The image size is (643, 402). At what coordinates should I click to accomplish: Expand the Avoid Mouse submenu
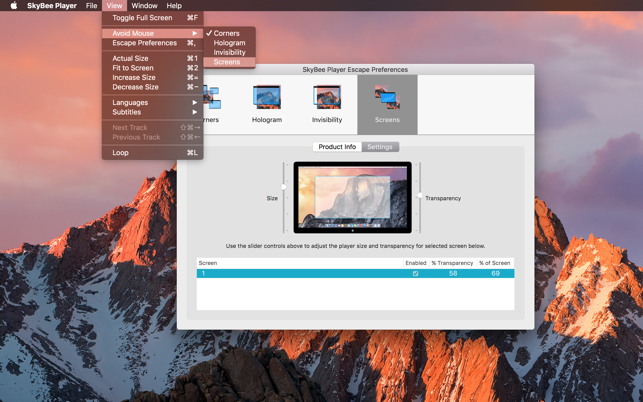pos(153,33)
